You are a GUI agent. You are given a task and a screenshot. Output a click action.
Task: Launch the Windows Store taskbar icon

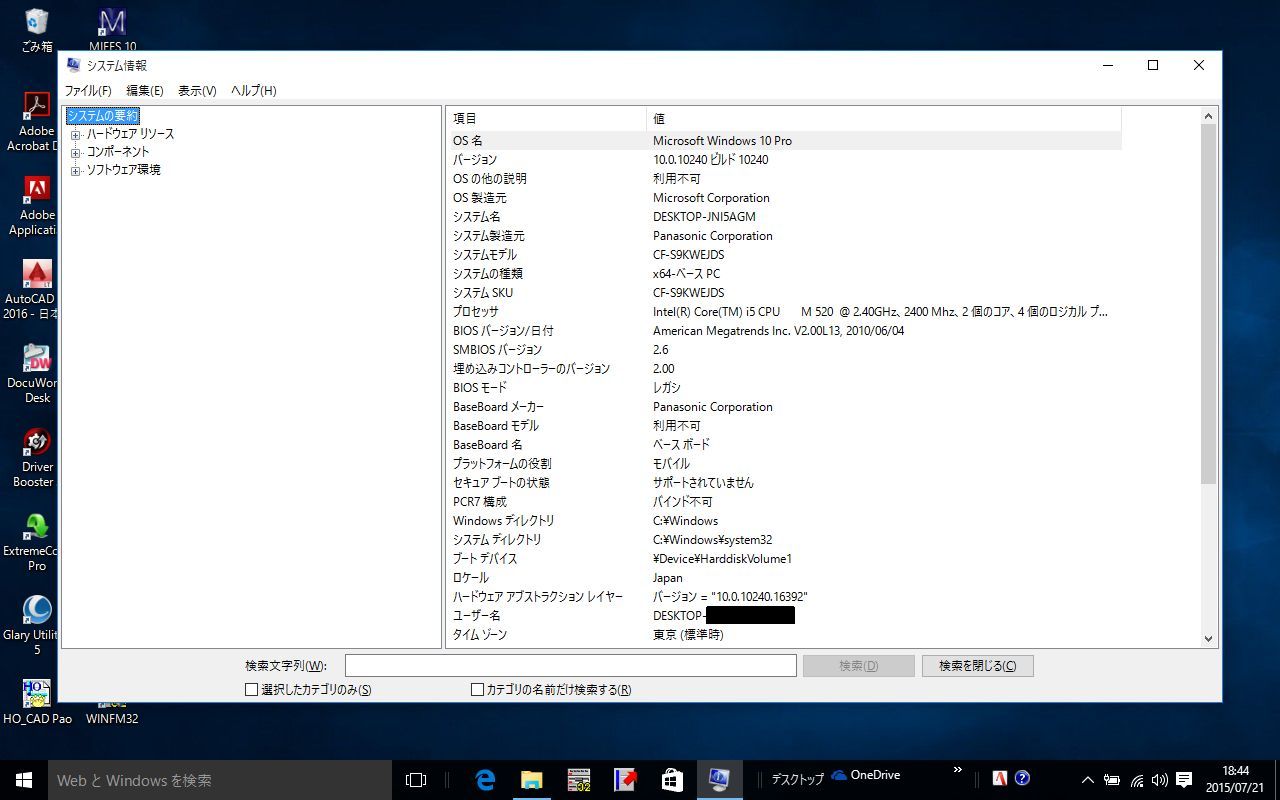(672, 779)
